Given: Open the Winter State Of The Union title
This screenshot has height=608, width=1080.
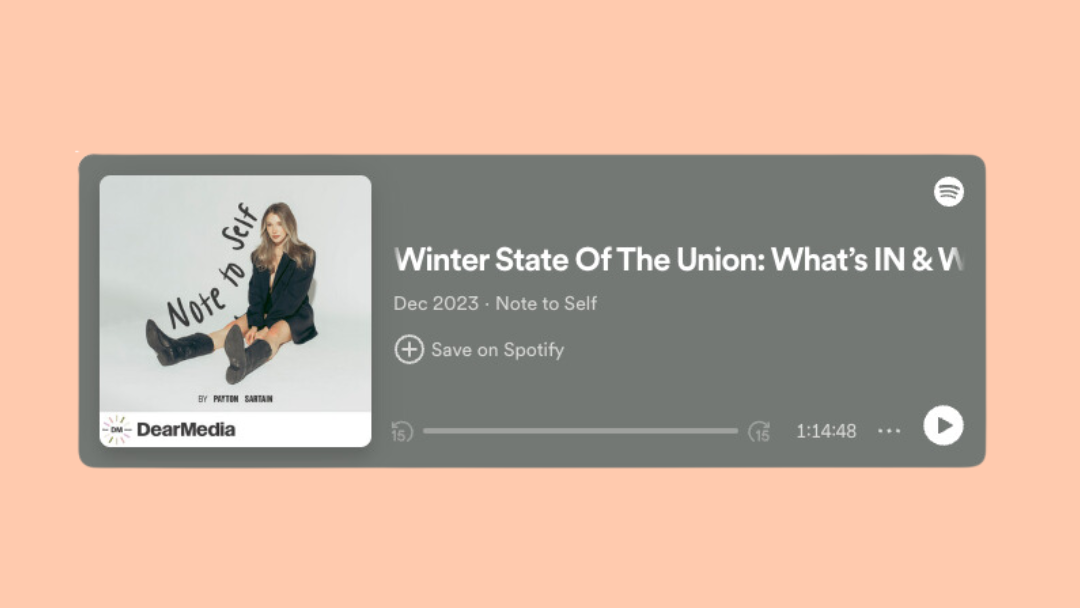Looking at the screenshot, I should tap(678, 260).
